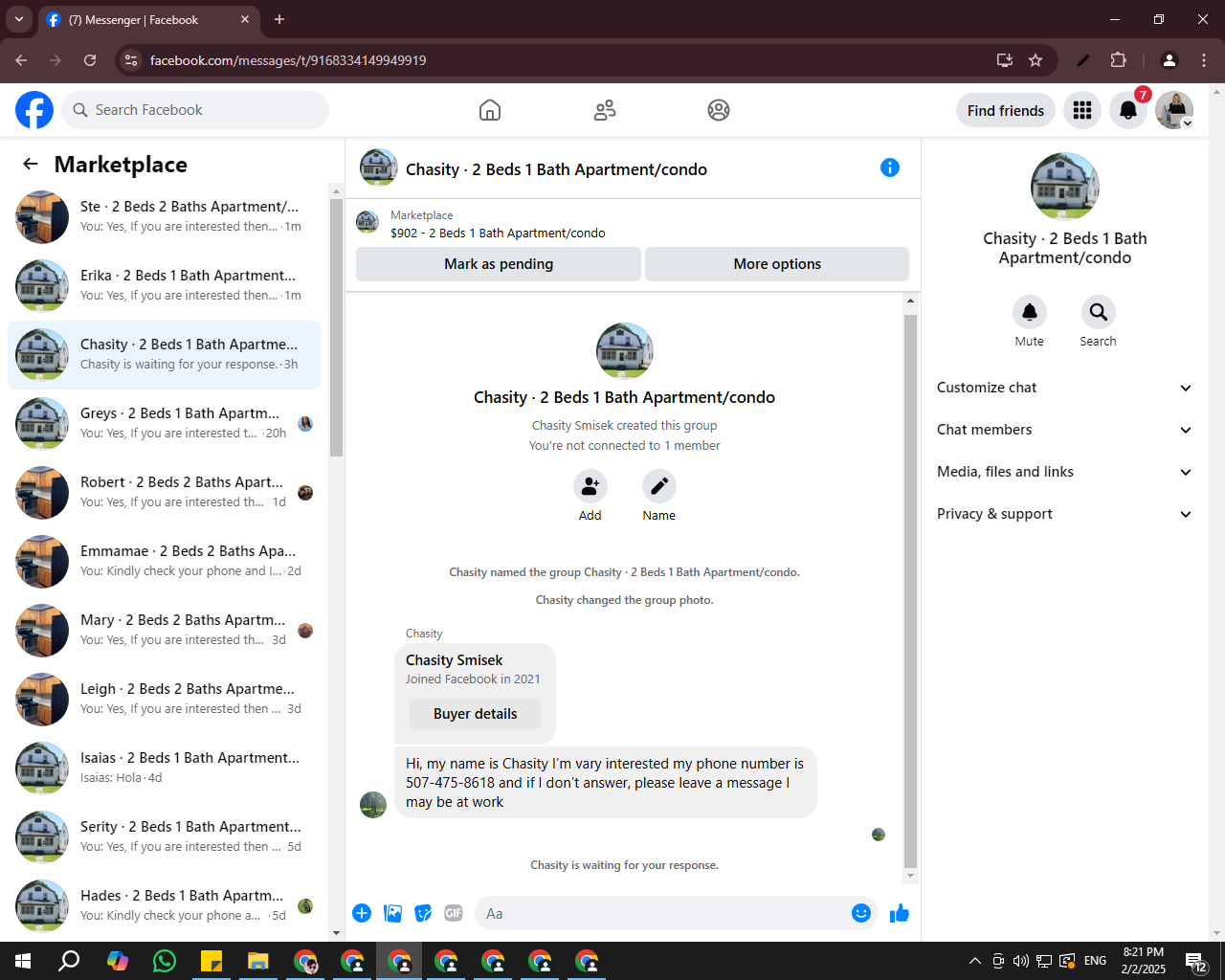Image resolution: width=1225 pixels, height=980 pixels.
Task: Open Mary 2 Beds 2 Baths conversation
Action: click(164, 631)
